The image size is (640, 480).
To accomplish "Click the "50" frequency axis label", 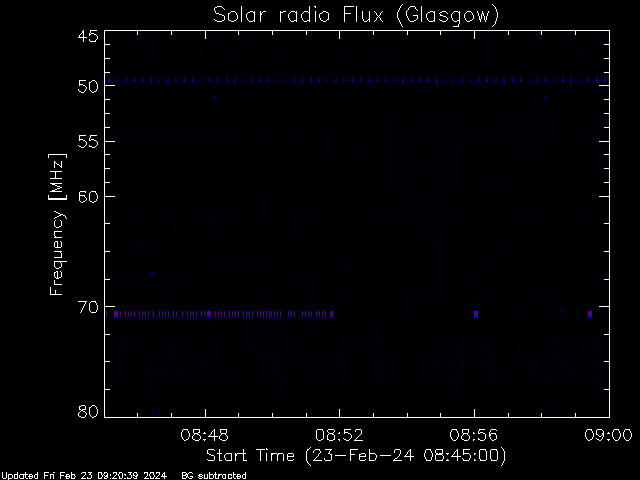I will point(88,87).
